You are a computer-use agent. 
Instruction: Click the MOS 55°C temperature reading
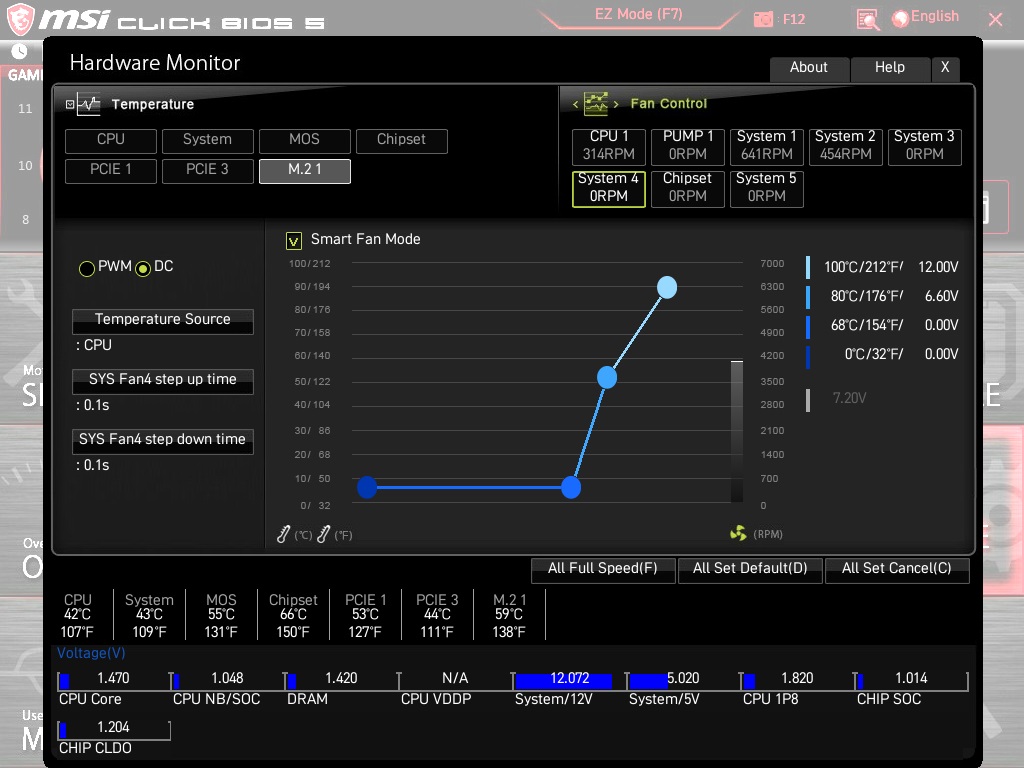pyautogui.click(x=221, y=615)
